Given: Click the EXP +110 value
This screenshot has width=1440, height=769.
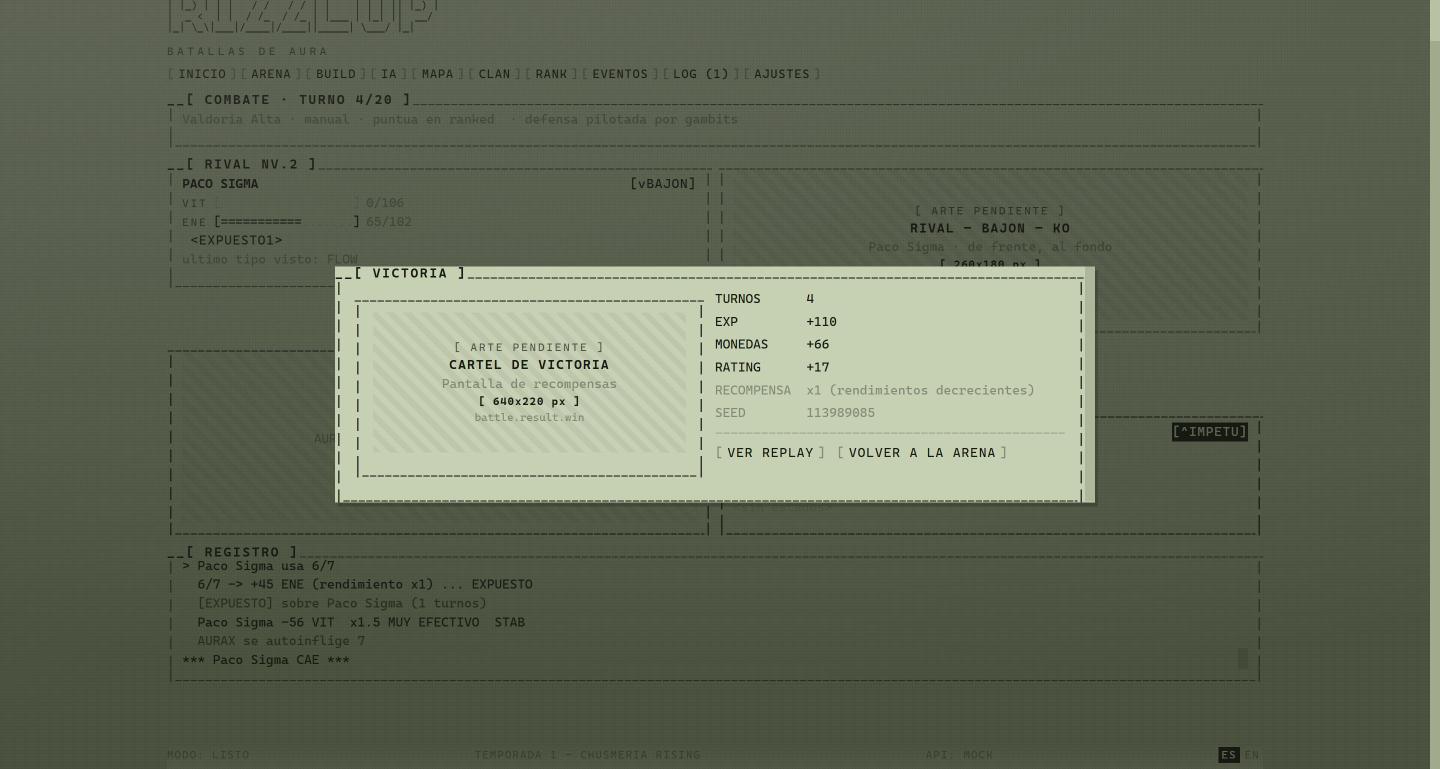Looking at the screenshot, I should tap(821, 322).
